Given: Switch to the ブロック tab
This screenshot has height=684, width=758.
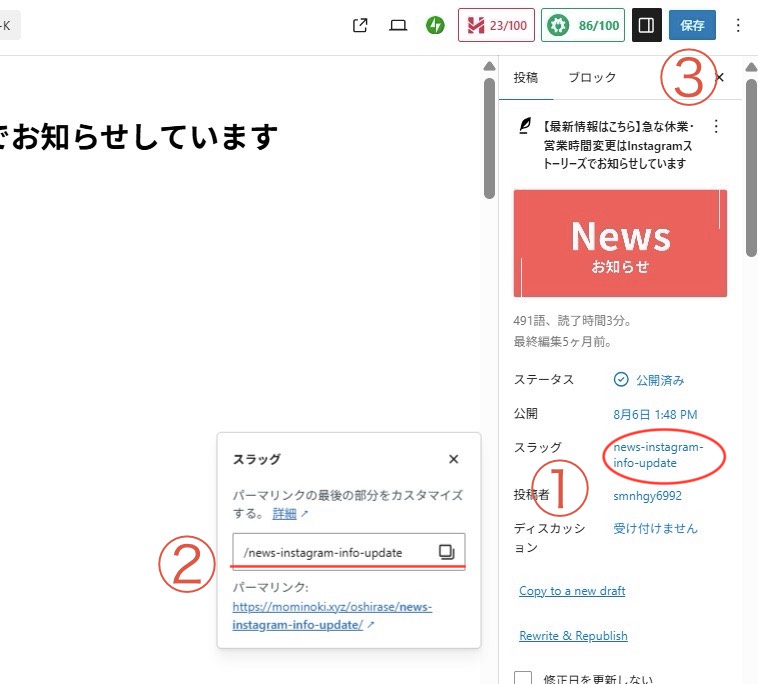Looking at the screenshot, I should click(592, 77).
